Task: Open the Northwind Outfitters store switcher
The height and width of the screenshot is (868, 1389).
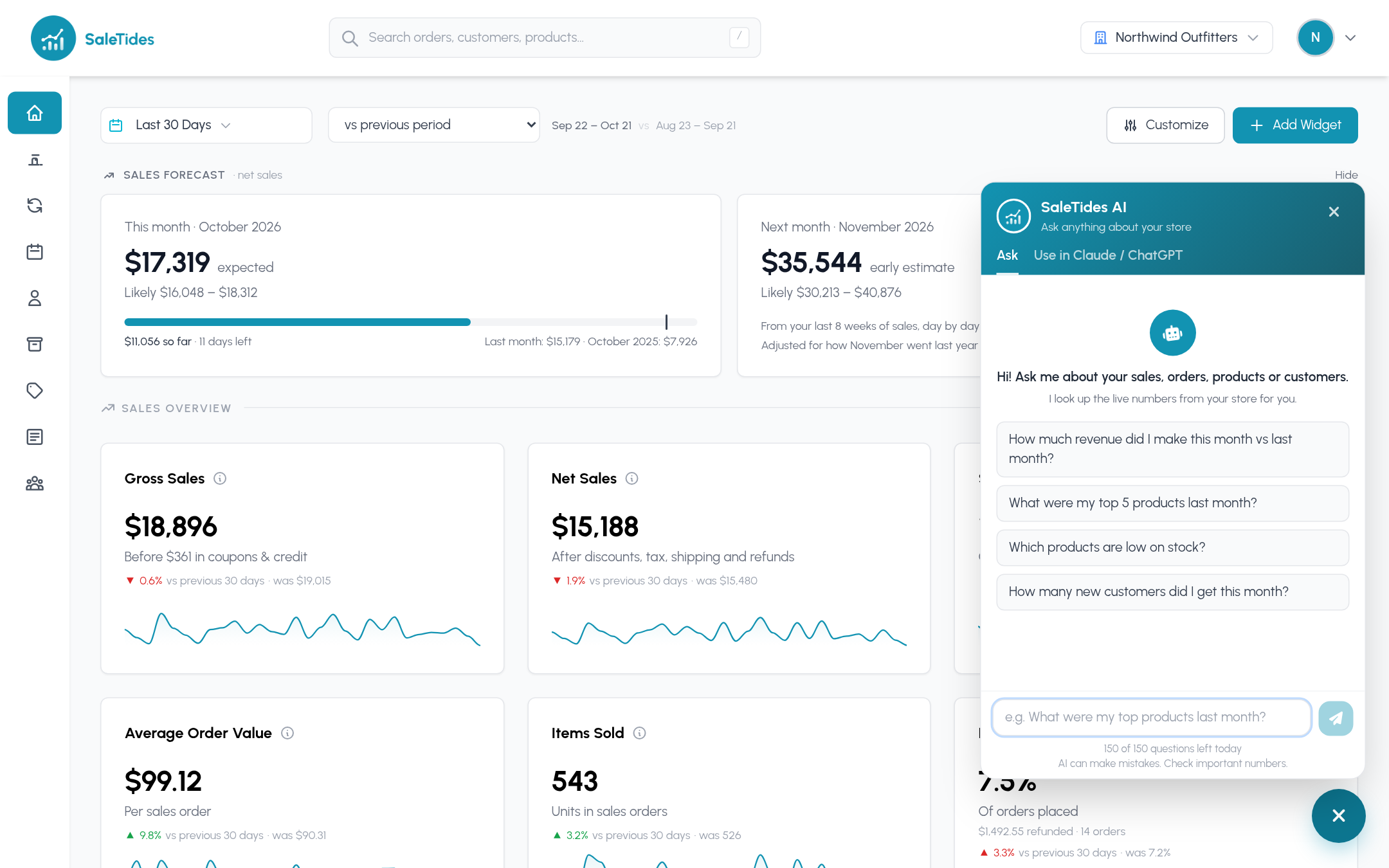Action: pyautogui.click(x=1176, y=38)
